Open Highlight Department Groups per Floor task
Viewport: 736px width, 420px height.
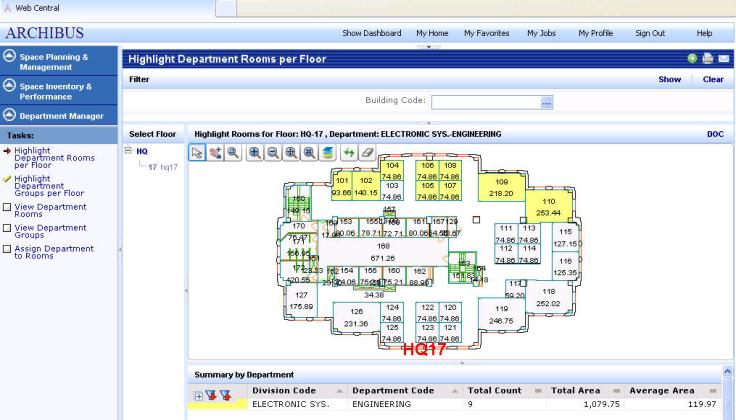pyautogui.click(x=49, y=186)
